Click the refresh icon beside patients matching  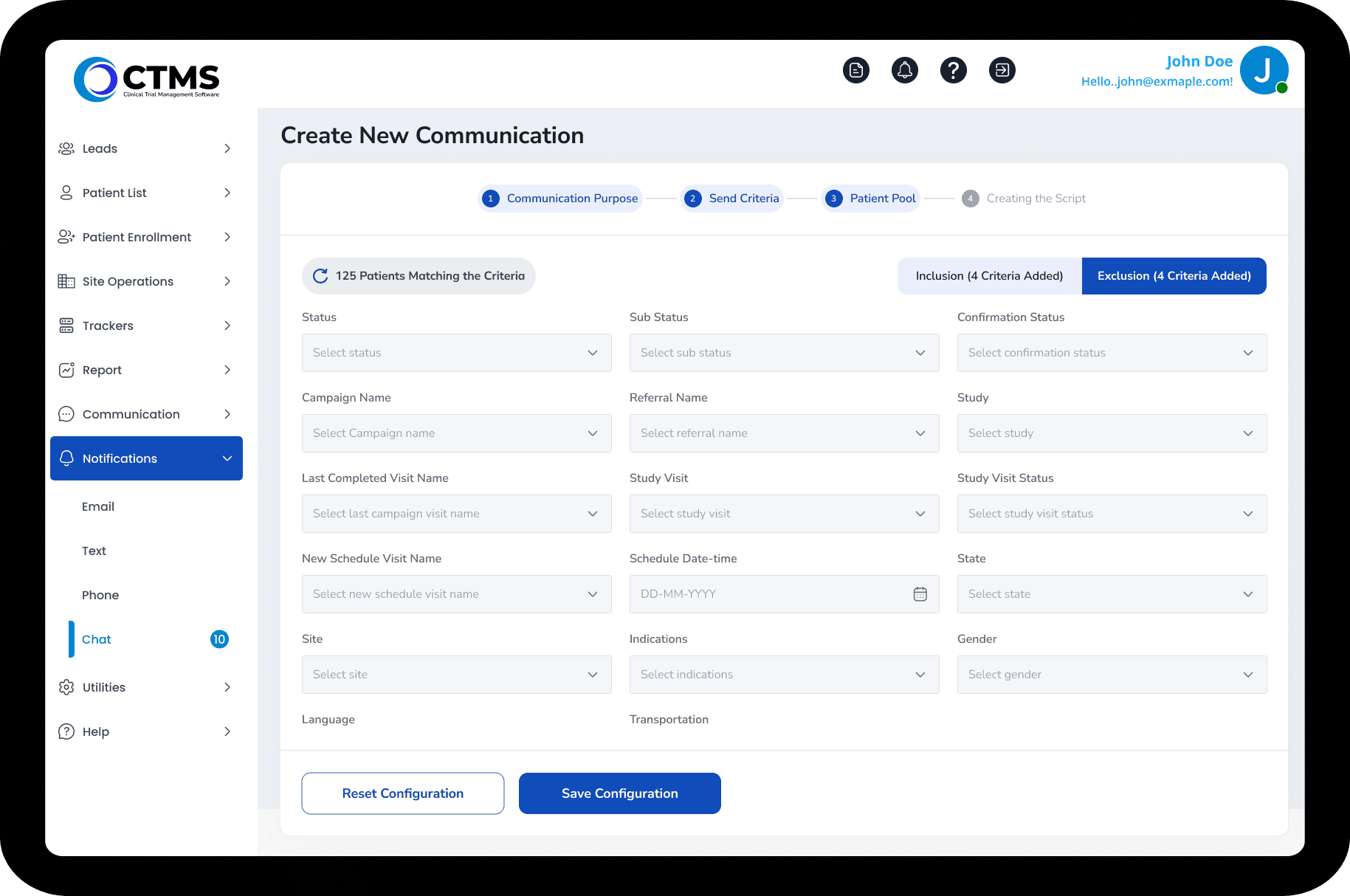coord(320,276)
